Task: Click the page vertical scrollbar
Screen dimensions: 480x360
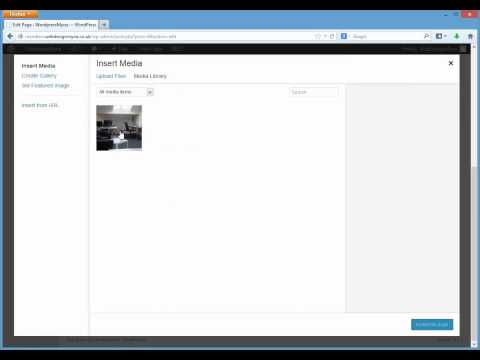Action: click(x=474, y=197)
